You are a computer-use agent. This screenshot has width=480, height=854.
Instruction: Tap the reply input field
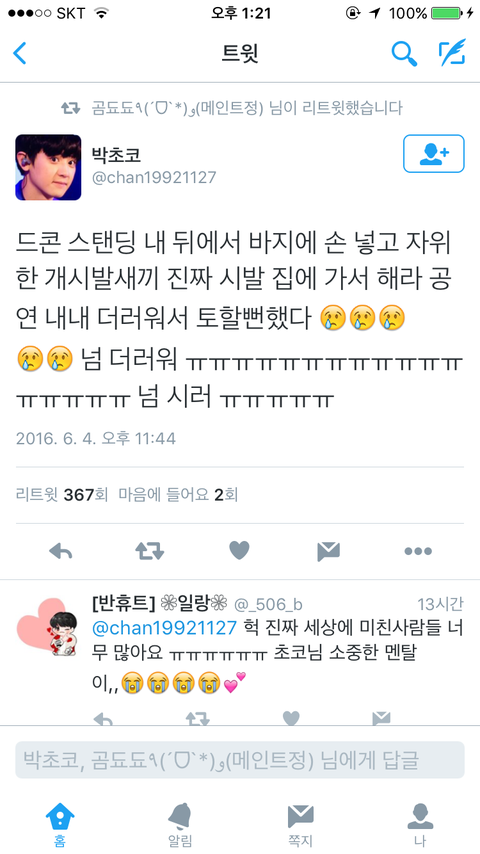pos(240,760)
